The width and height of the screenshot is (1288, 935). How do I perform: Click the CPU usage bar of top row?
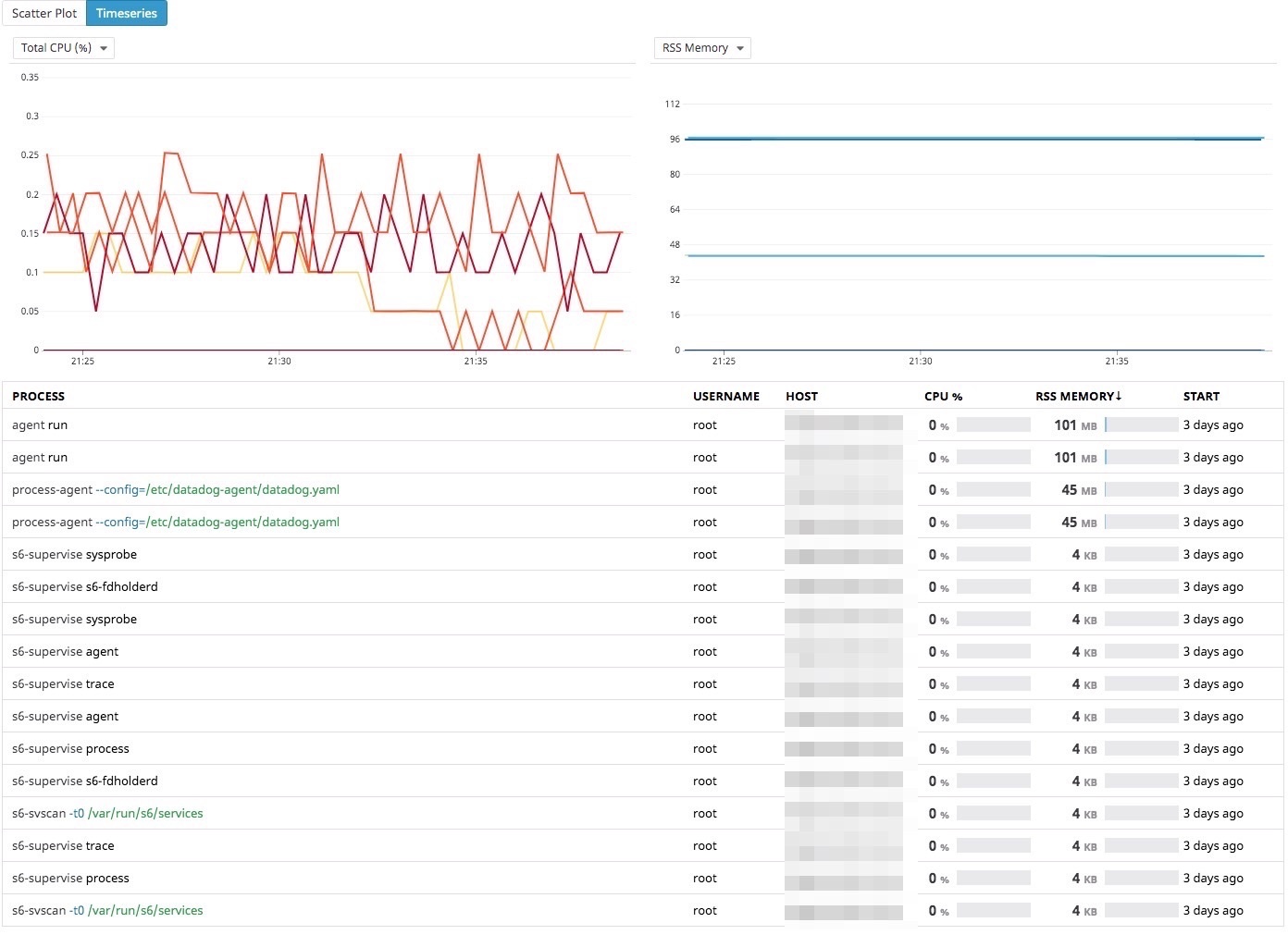(993, 425)
